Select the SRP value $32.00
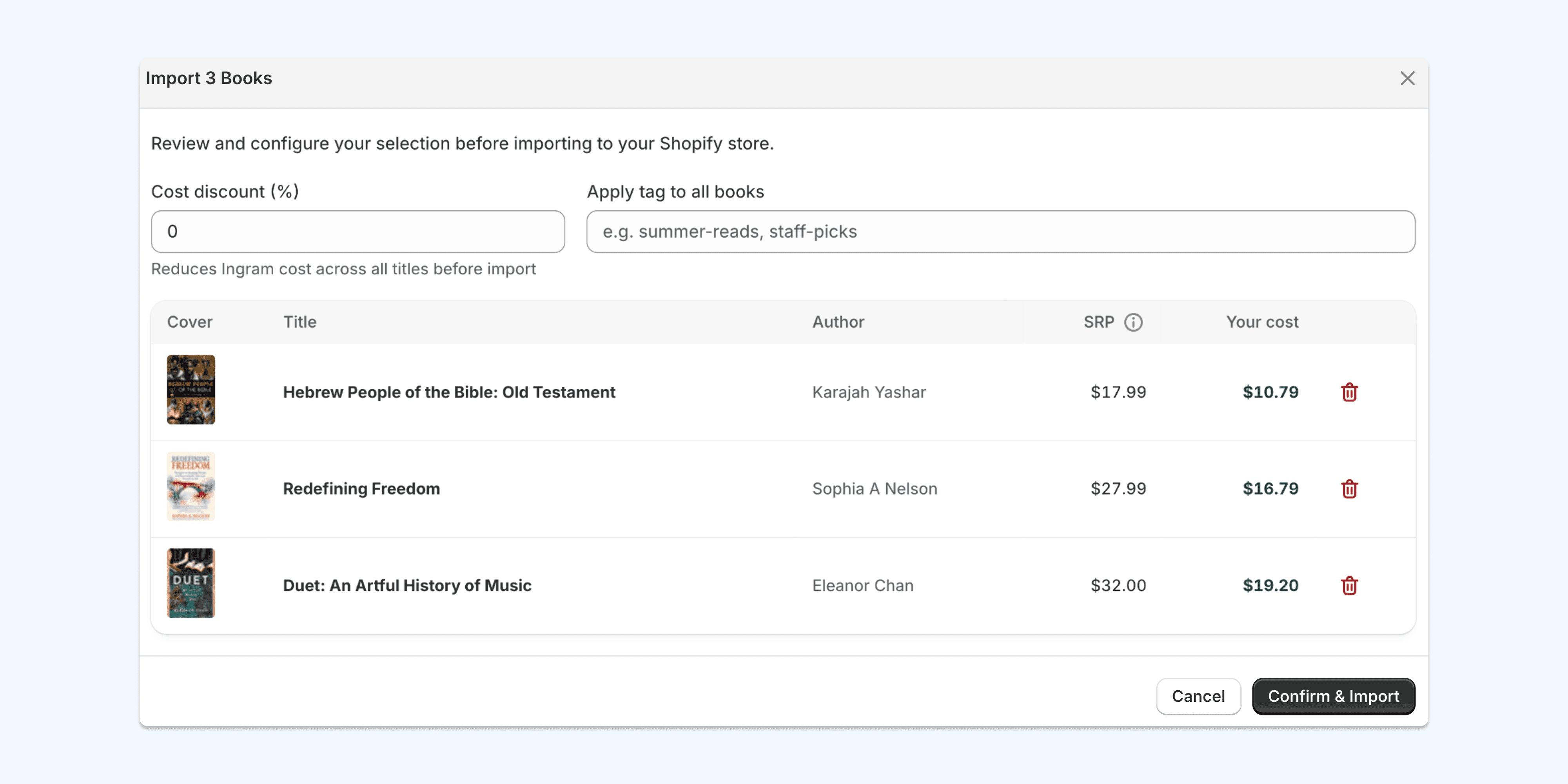The height and width of the screenshot is (784, 1568). (x=1118, y=586)
